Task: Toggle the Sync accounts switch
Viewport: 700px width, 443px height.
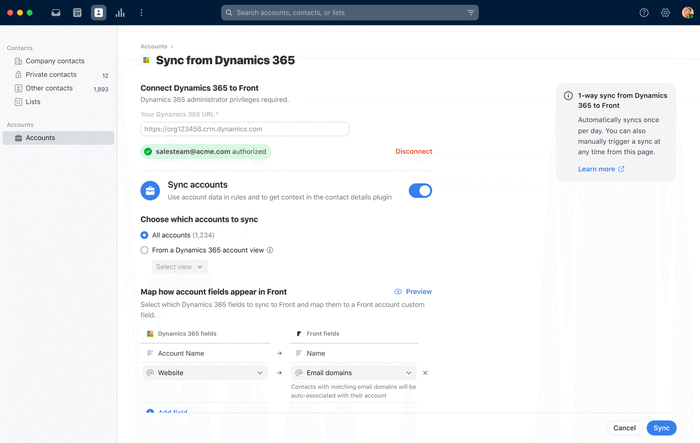Action: (420, 191)
